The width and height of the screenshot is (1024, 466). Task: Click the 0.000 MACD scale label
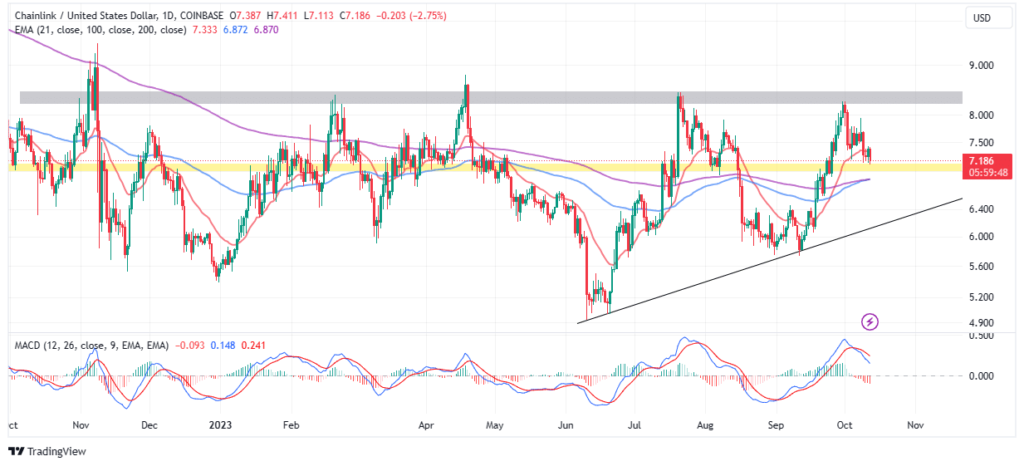pyautogui.click(x=980, y=376)
